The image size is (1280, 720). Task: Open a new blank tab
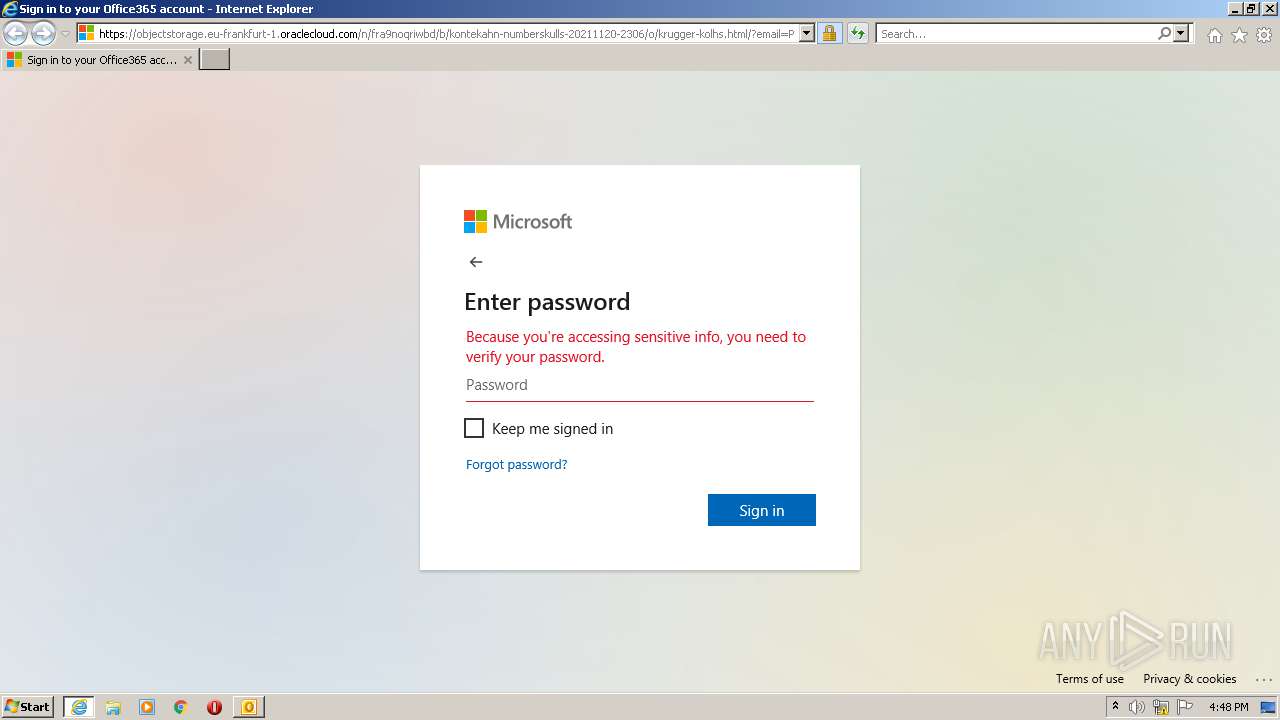(215, 60)
